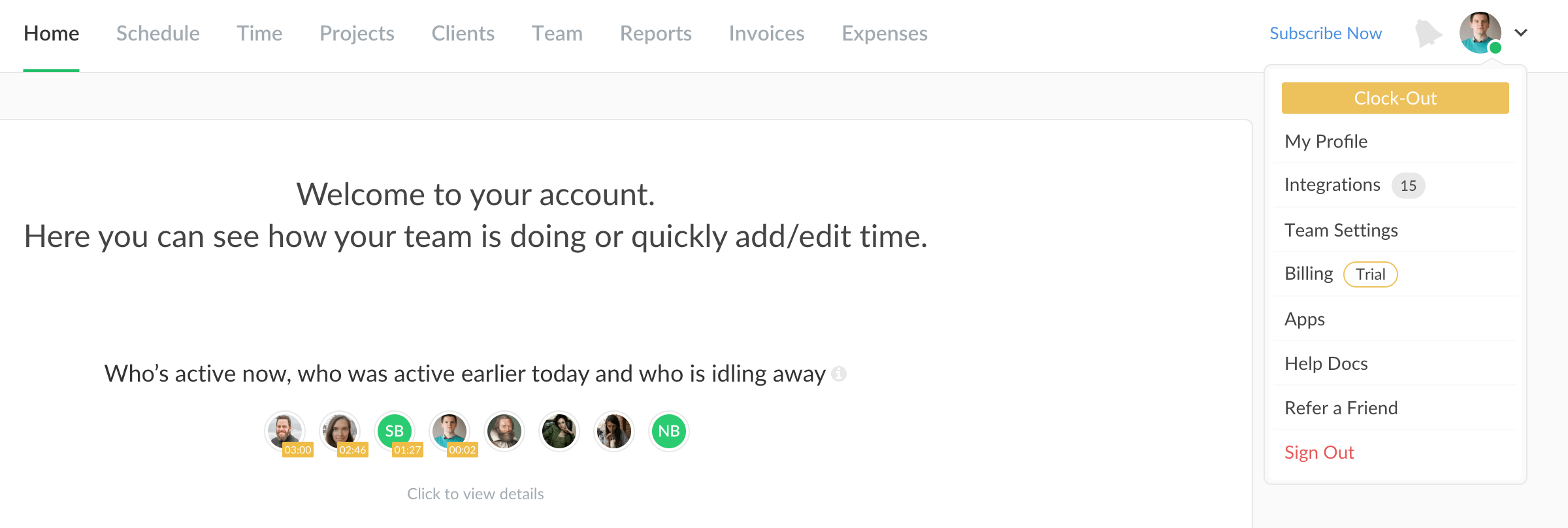Switch to the Reports tab

(x=655, y=33)
